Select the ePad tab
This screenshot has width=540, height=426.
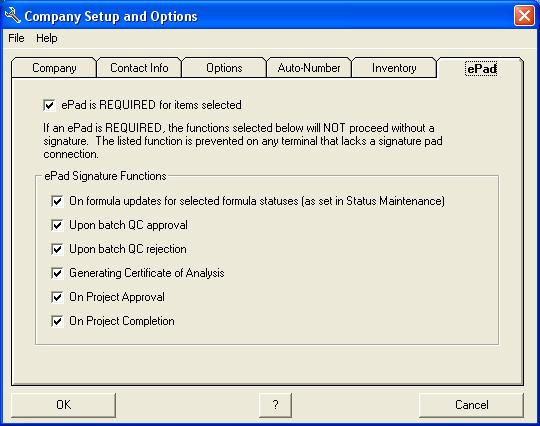click(x=481, y=69)
